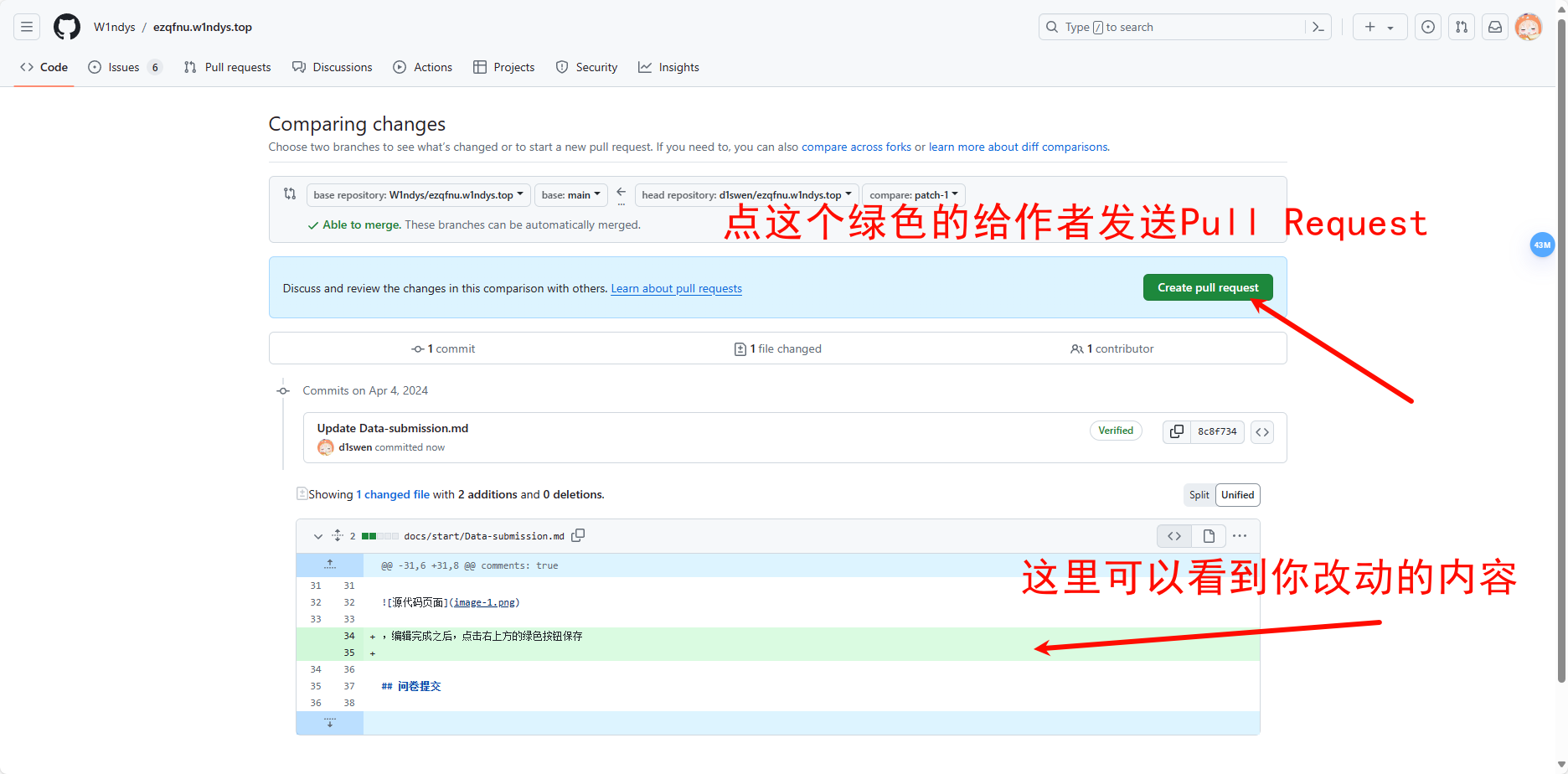Open the compare patch-1 branch dropdown
This screenshot has height=774, width=1568.
point(913,195)
